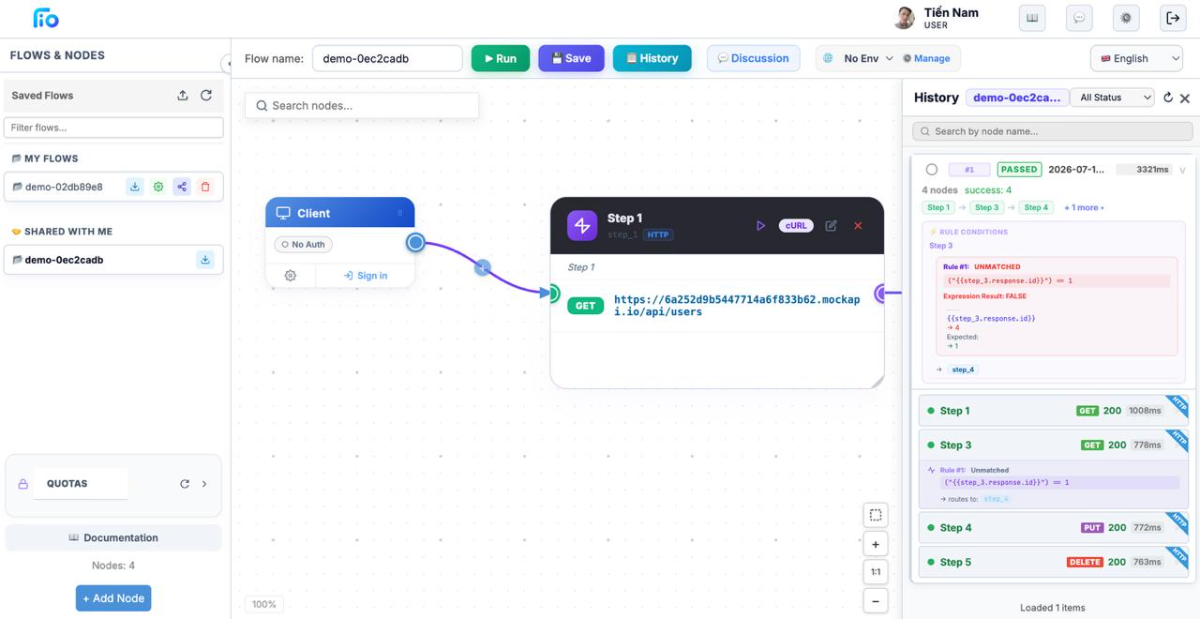Click the Client node blue output connector
The width and height of the screenshot is (1200, 619).
tap(416, 242)
